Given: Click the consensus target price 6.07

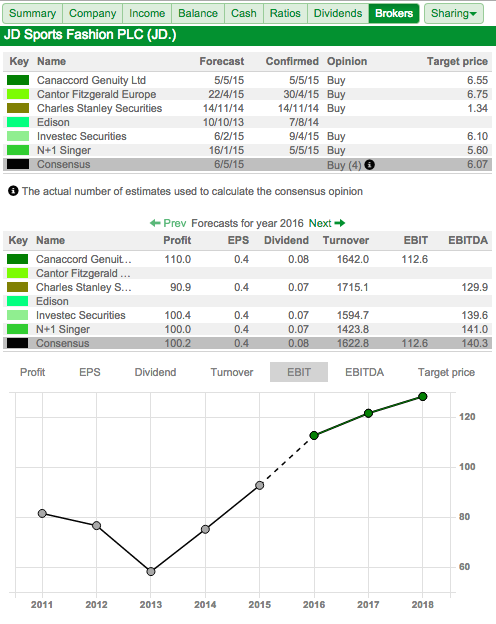Looking at the screenshot, I should tap(477, 164).
